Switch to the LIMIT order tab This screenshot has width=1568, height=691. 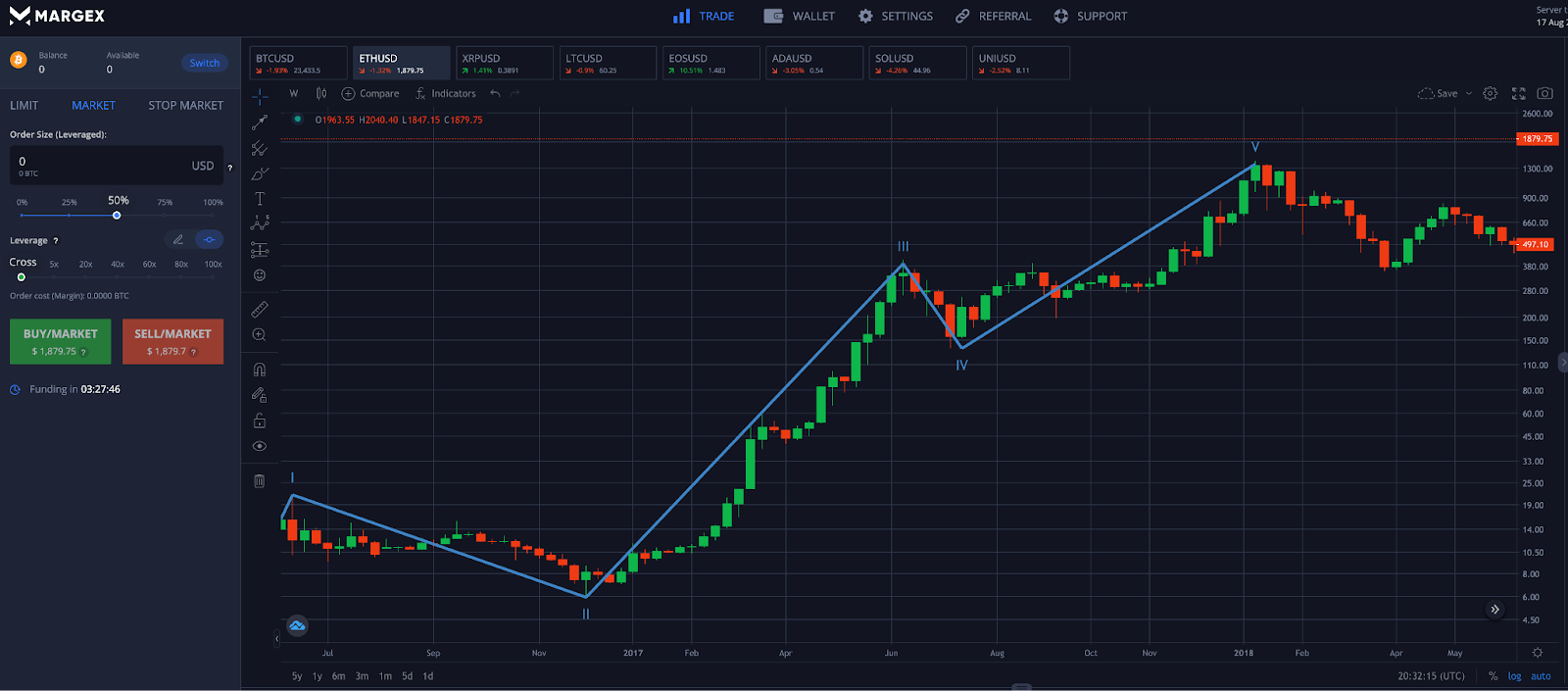24,106
